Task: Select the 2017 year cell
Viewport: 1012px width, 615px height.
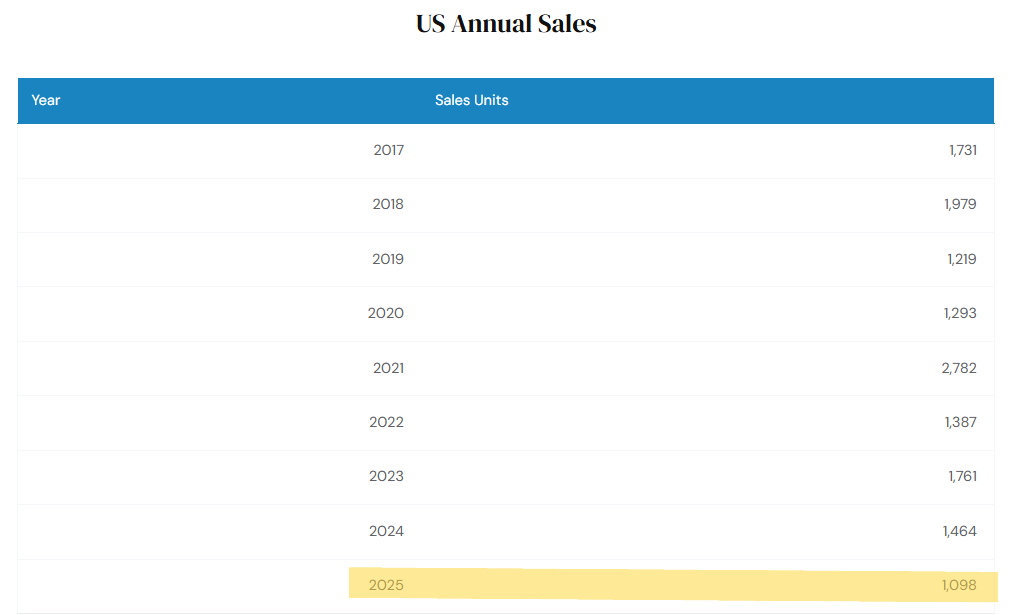Action: (x=388, y=150)
